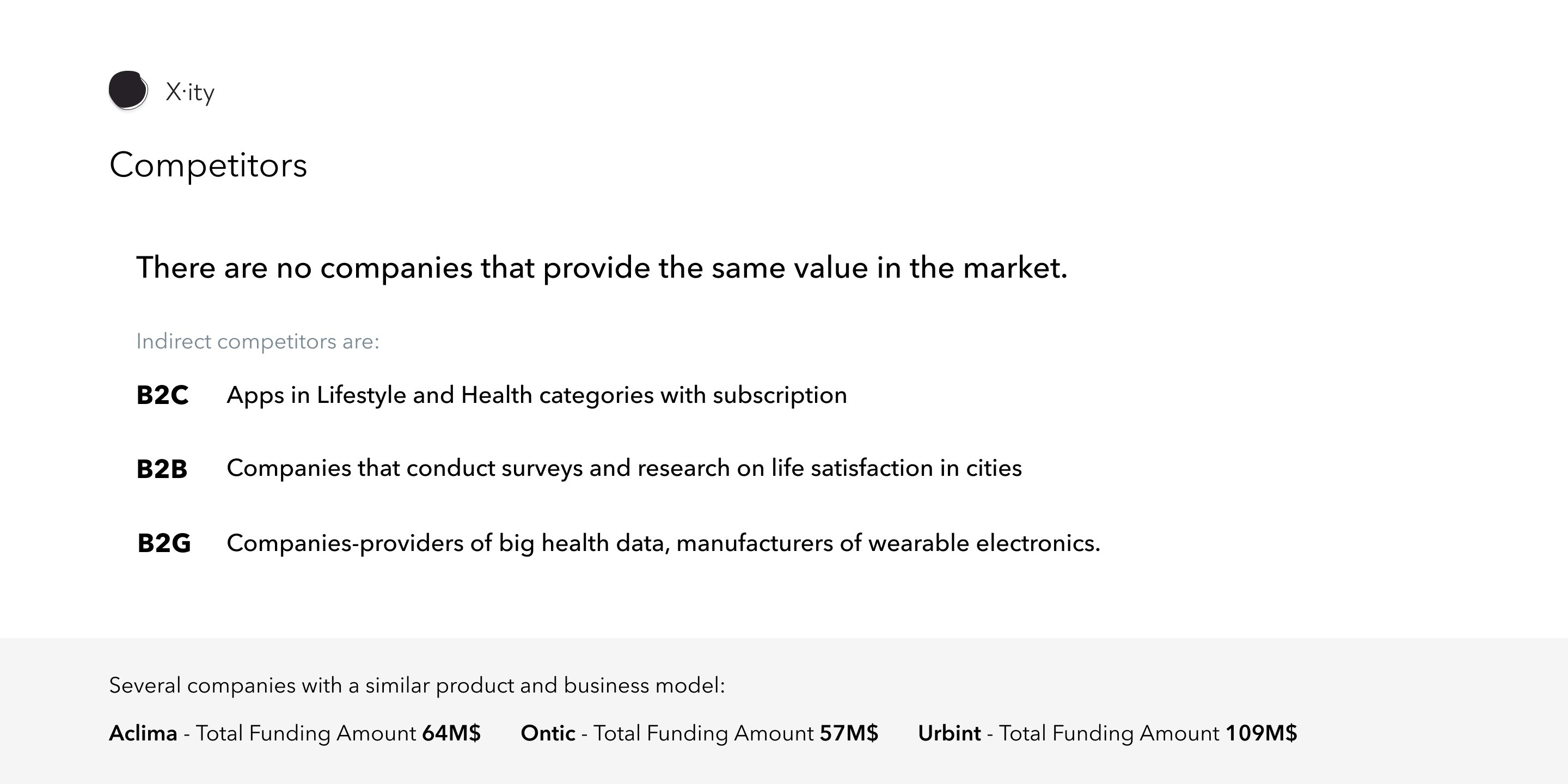Click the Urbint company name
This screenshot has height=784, width=1568.
[x=950, y=733]
